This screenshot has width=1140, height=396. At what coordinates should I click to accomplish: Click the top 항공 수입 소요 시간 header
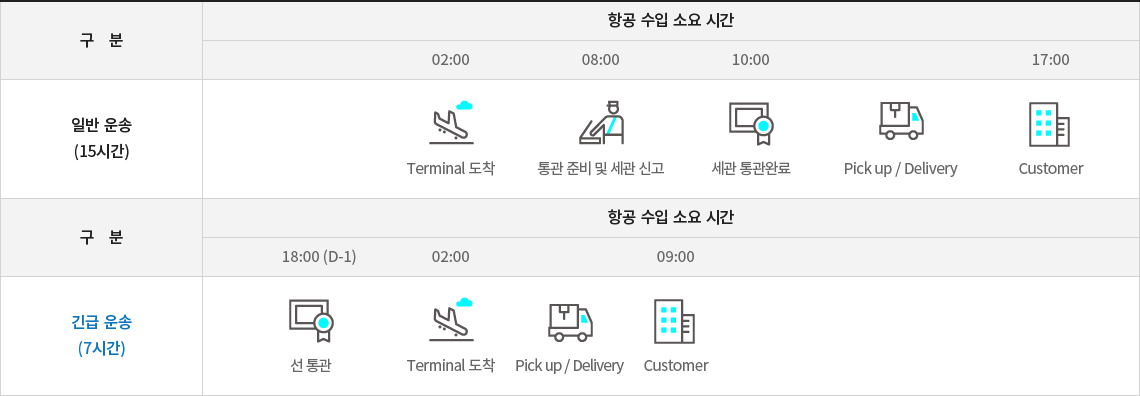[x=670, y=20]
